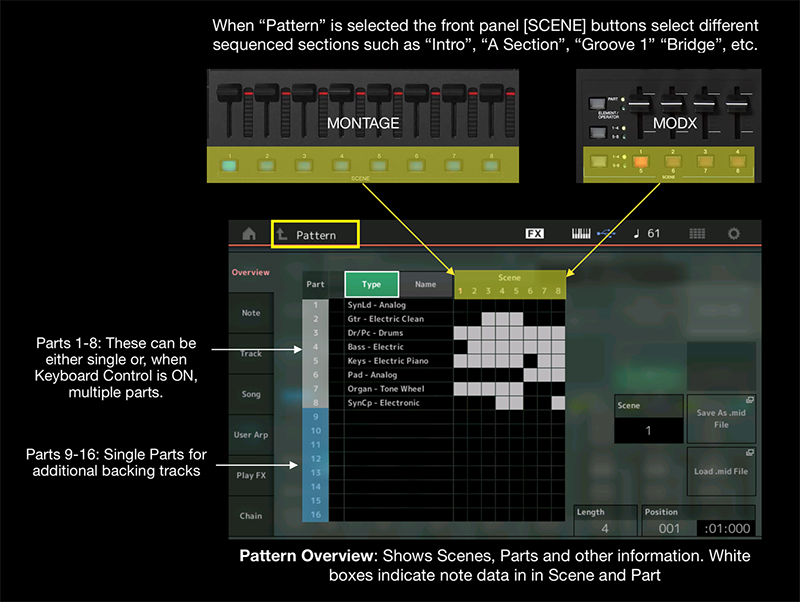This screenshot has width=800, height=602.
Task: Select Scene 1 column header
Action: click(x=460, y=291)
